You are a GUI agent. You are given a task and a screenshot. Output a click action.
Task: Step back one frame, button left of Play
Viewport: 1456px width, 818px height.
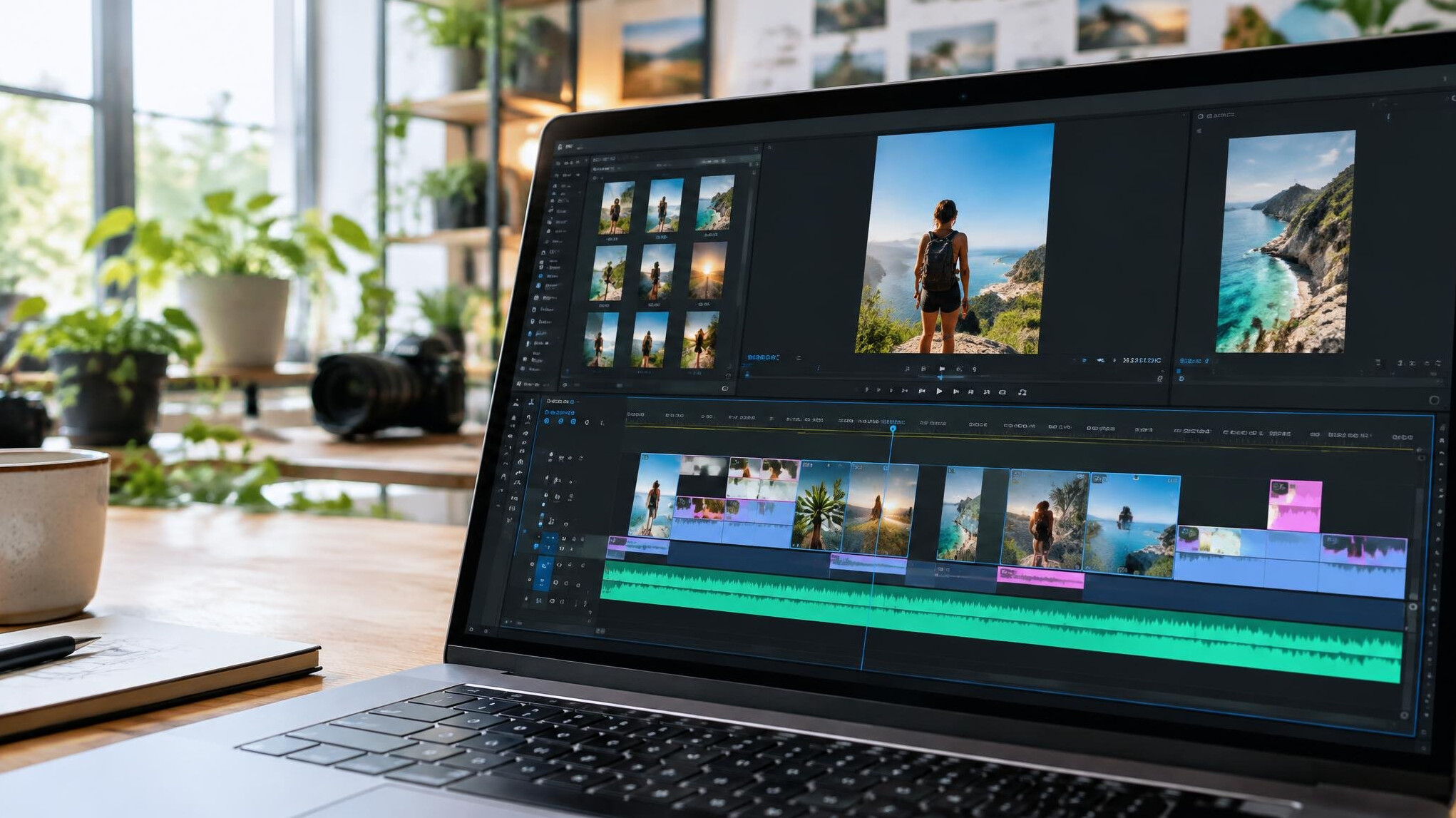(922, 391)
